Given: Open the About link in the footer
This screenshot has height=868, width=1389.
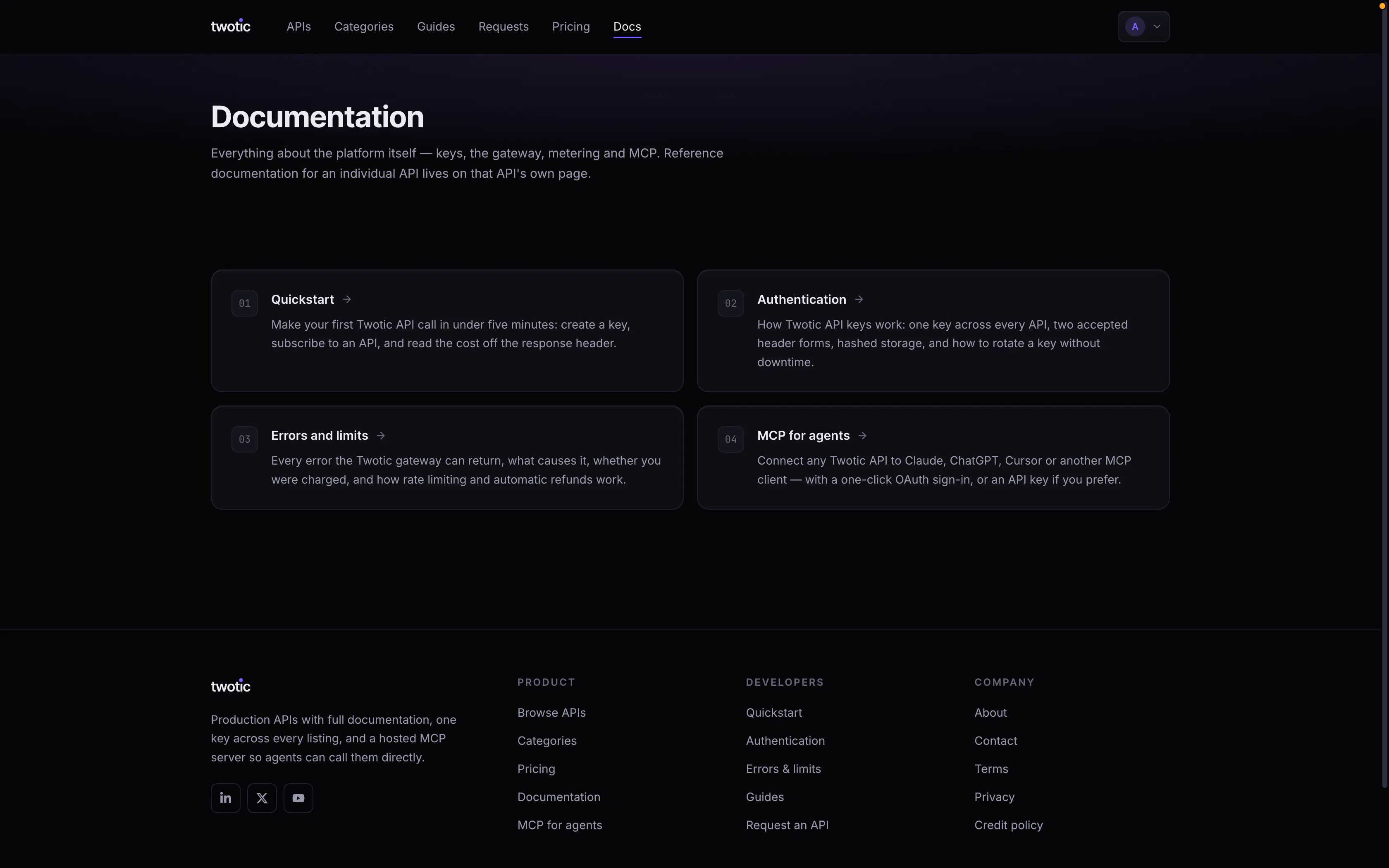Looking at the screenshot, I should click(990, 713).
